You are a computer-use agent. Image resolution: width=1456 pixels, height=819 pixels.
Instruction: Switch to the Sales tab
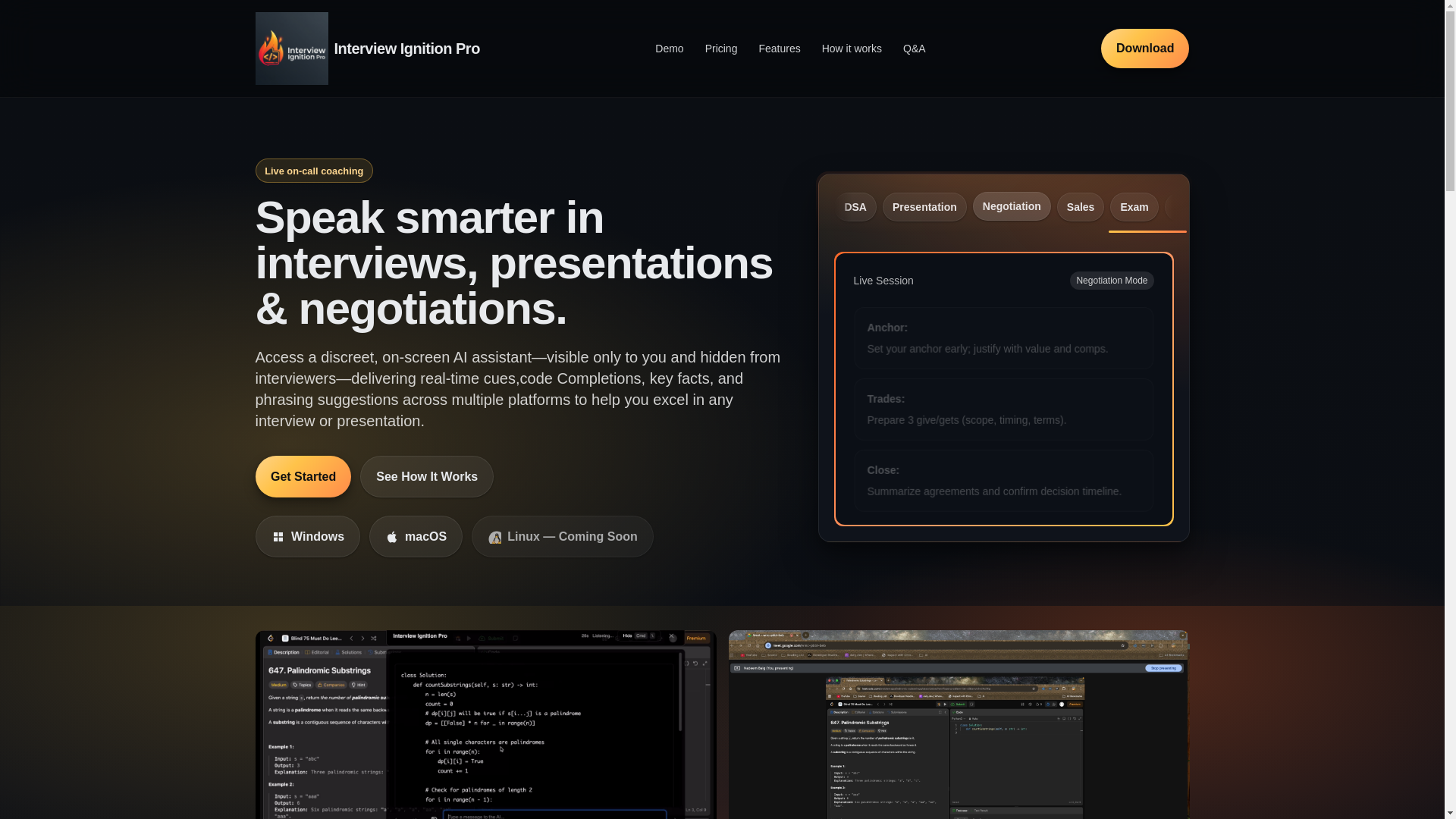click(1081, 207)
